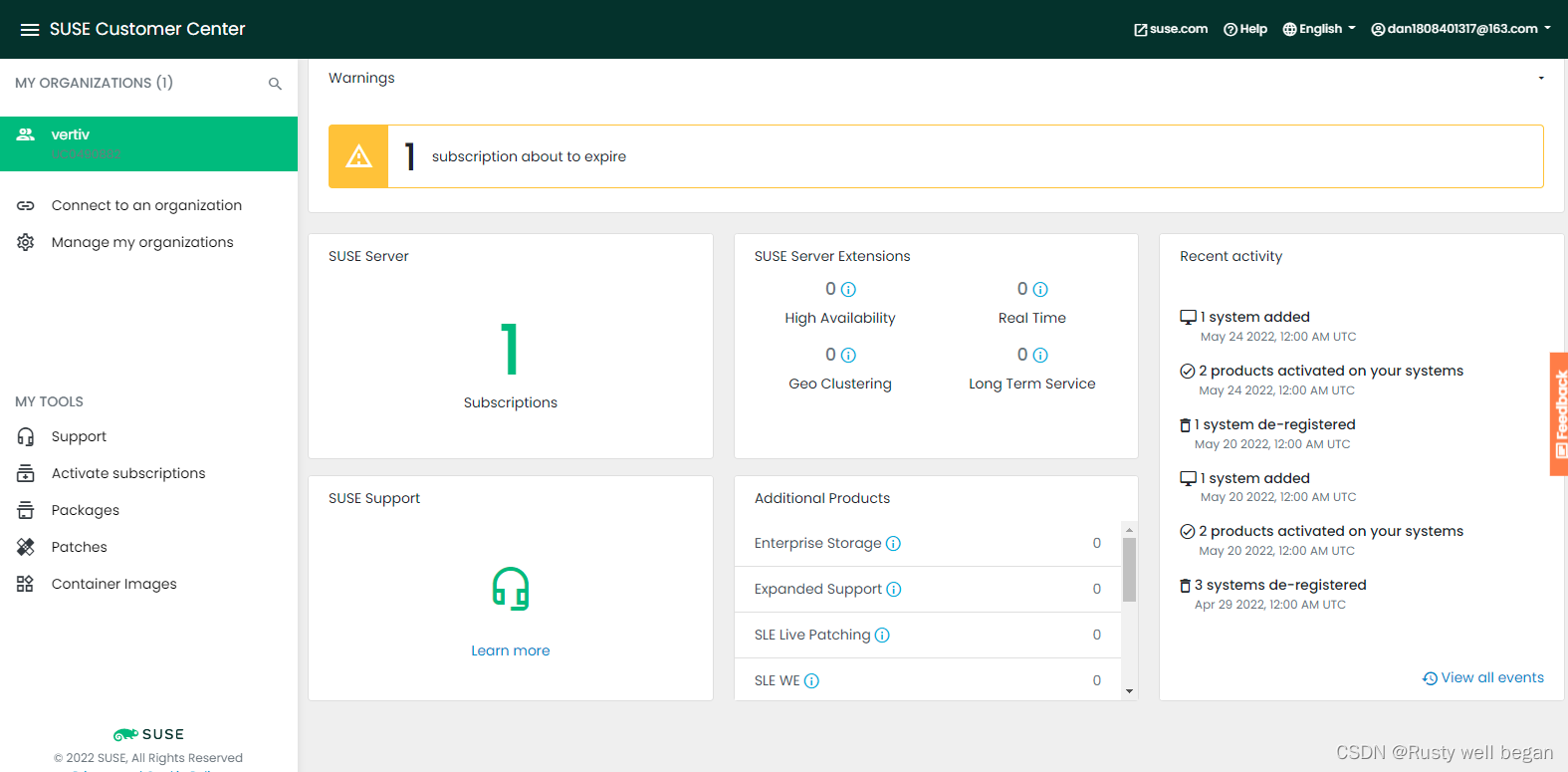The height and width of the screenshot is (772, 1568).
Task: Click the Packages icon in My Tools
Action: pyautogui.click(x=26, y=510)
